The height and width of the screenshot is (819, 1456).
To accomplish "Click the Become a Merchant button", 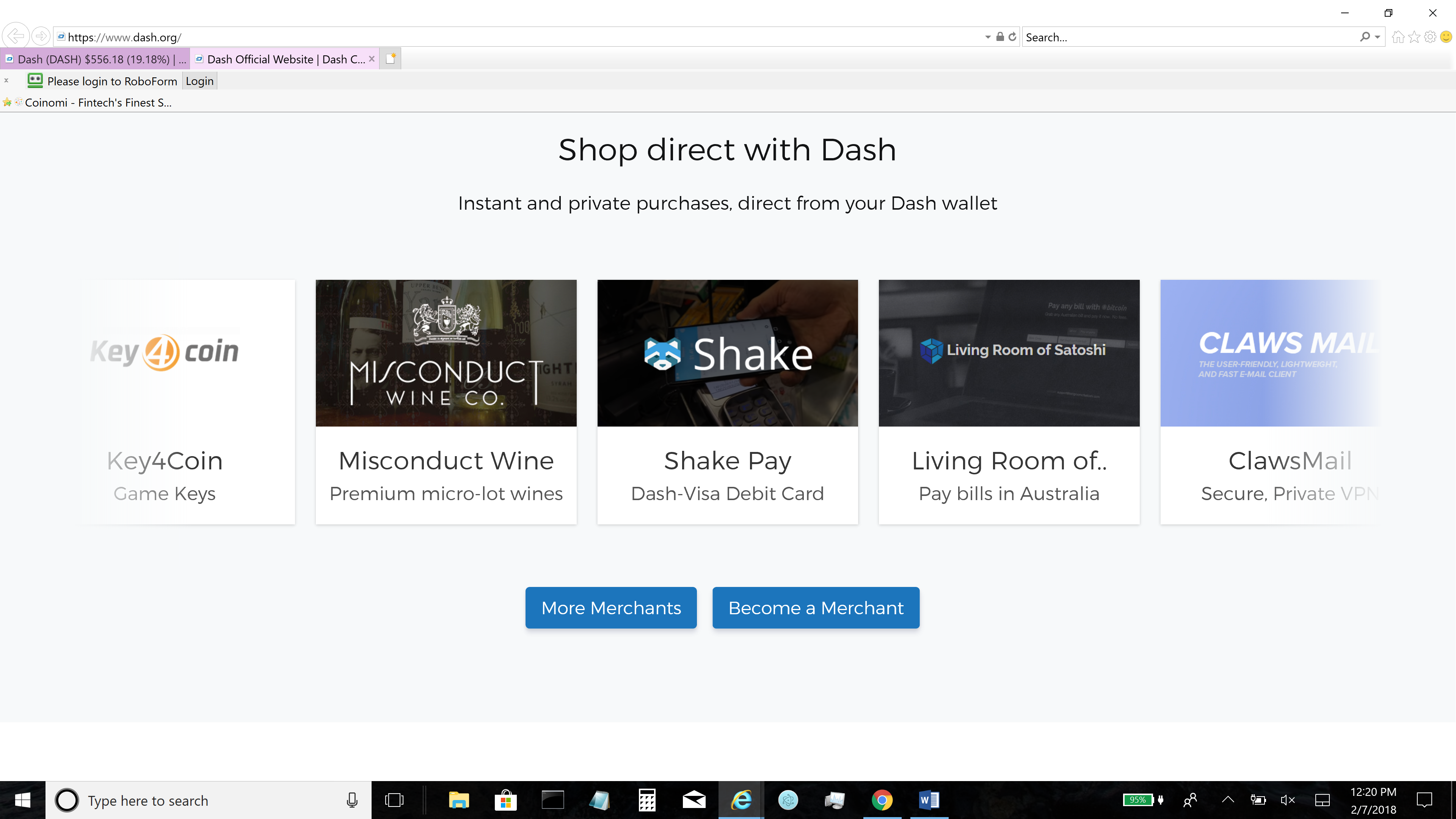I will [x=815, y=607].
